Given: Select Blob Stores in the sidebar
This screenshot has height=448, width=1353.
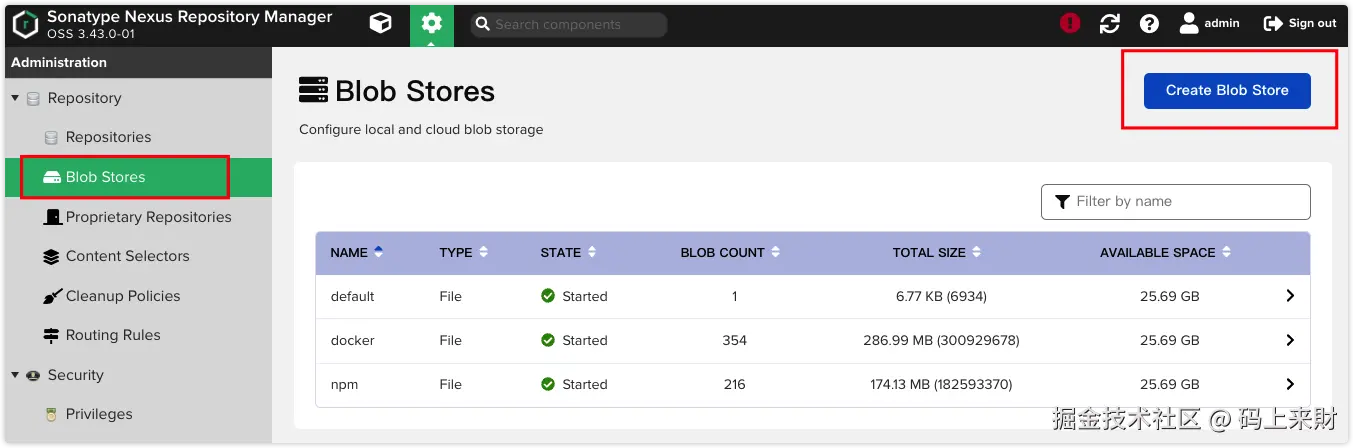Looking at the screenshot, I should click(x=136, y=177).
